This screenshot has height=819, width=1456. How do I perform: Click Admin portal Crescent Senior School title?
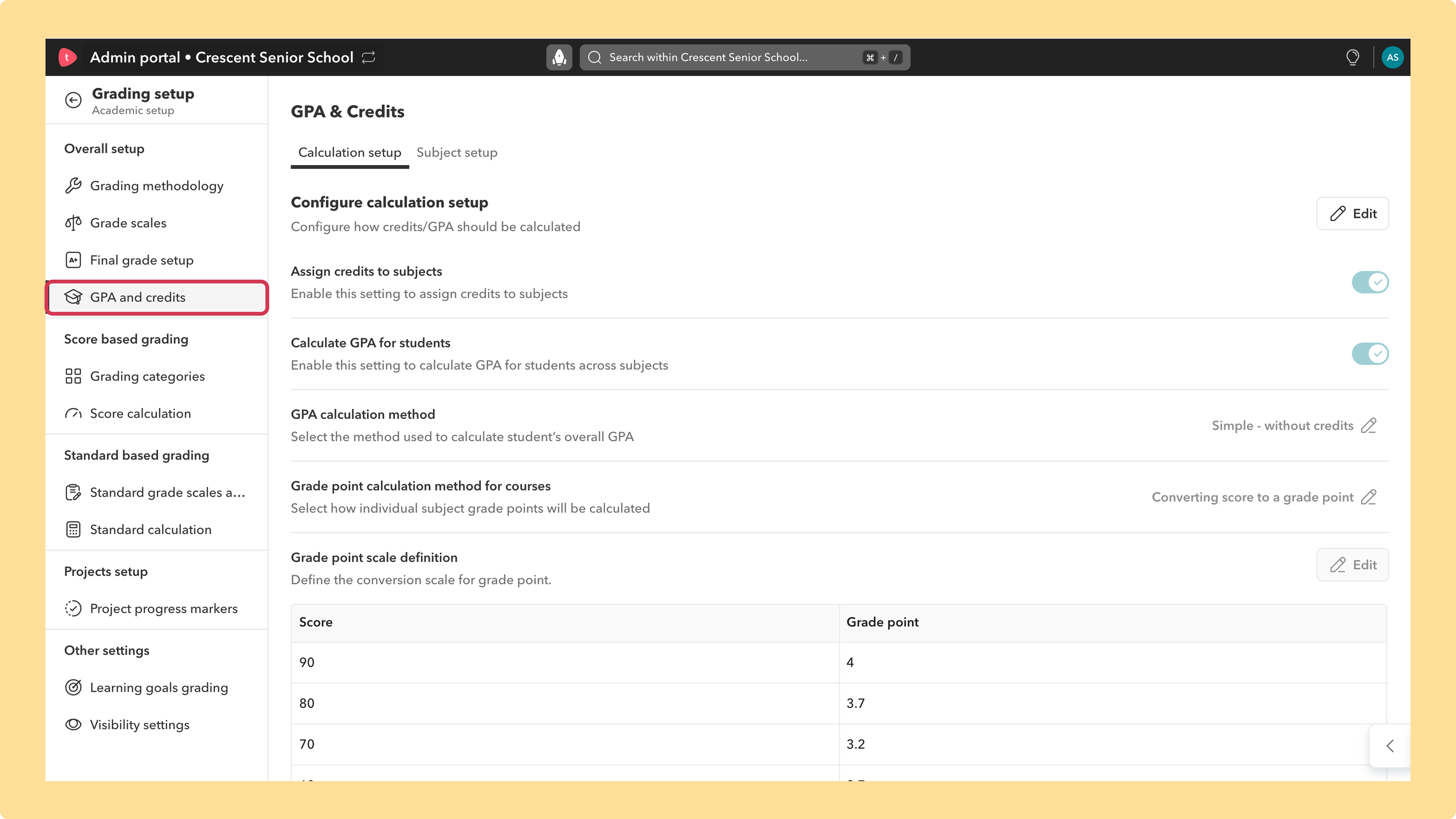pos(222,57)
